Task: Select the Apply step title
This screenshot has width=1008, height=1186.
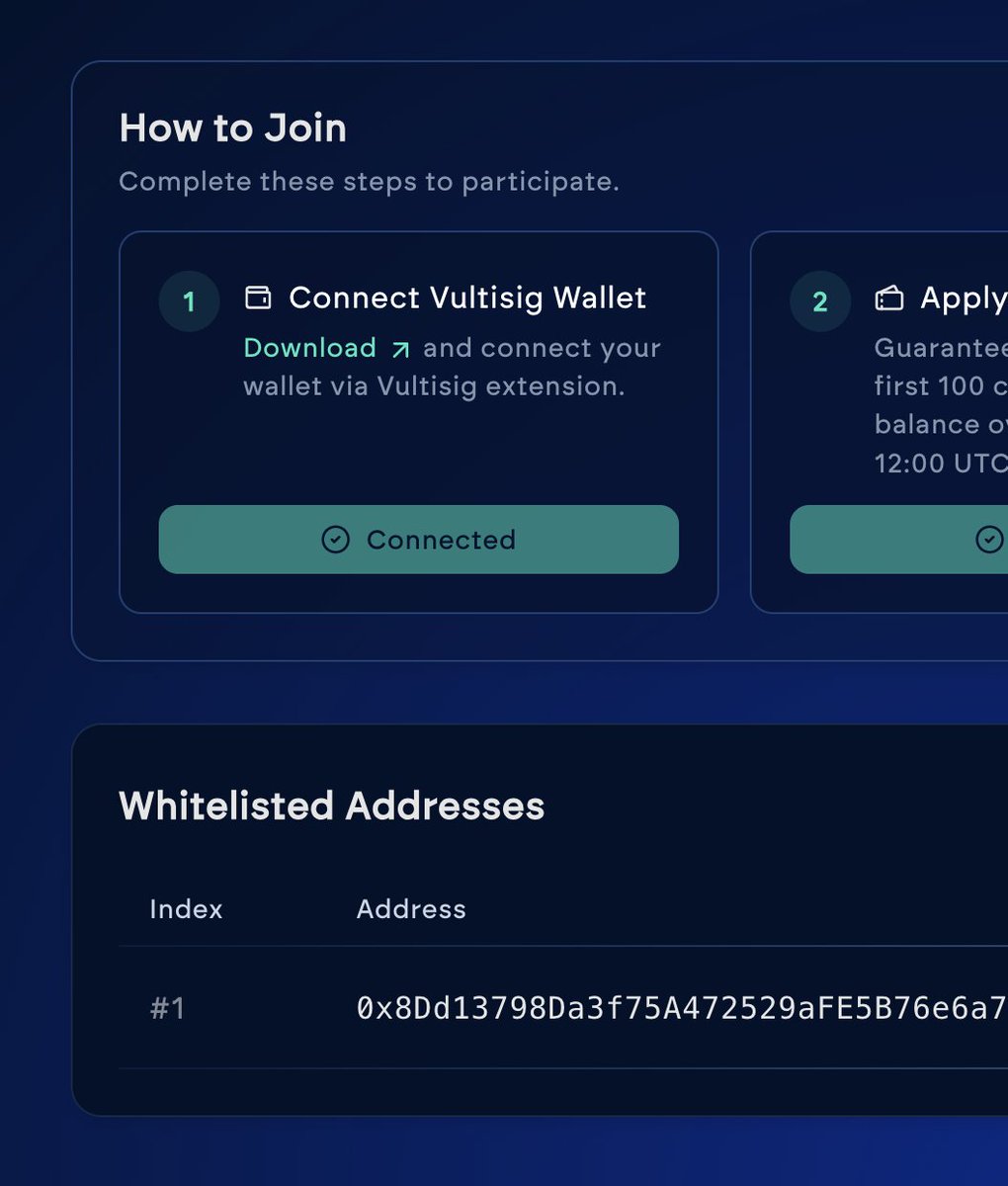Action: (964, 297)
